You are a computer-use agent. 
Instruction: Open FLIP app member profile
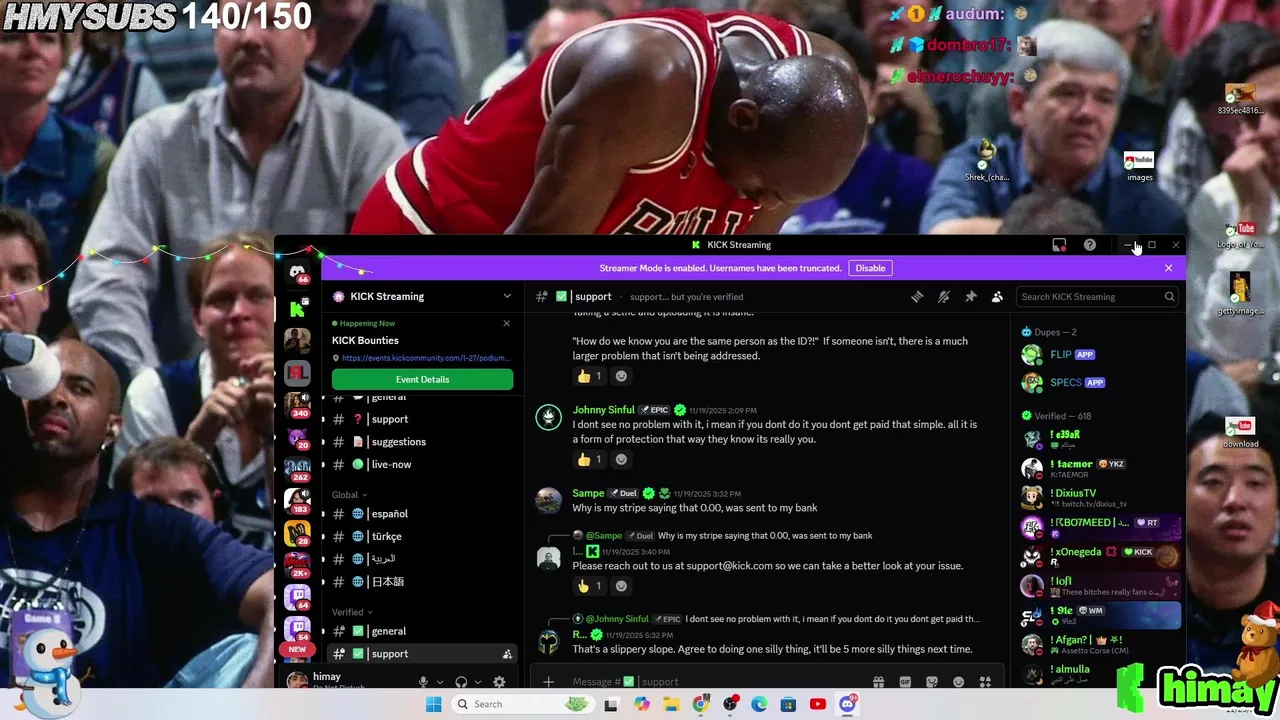1099,355
